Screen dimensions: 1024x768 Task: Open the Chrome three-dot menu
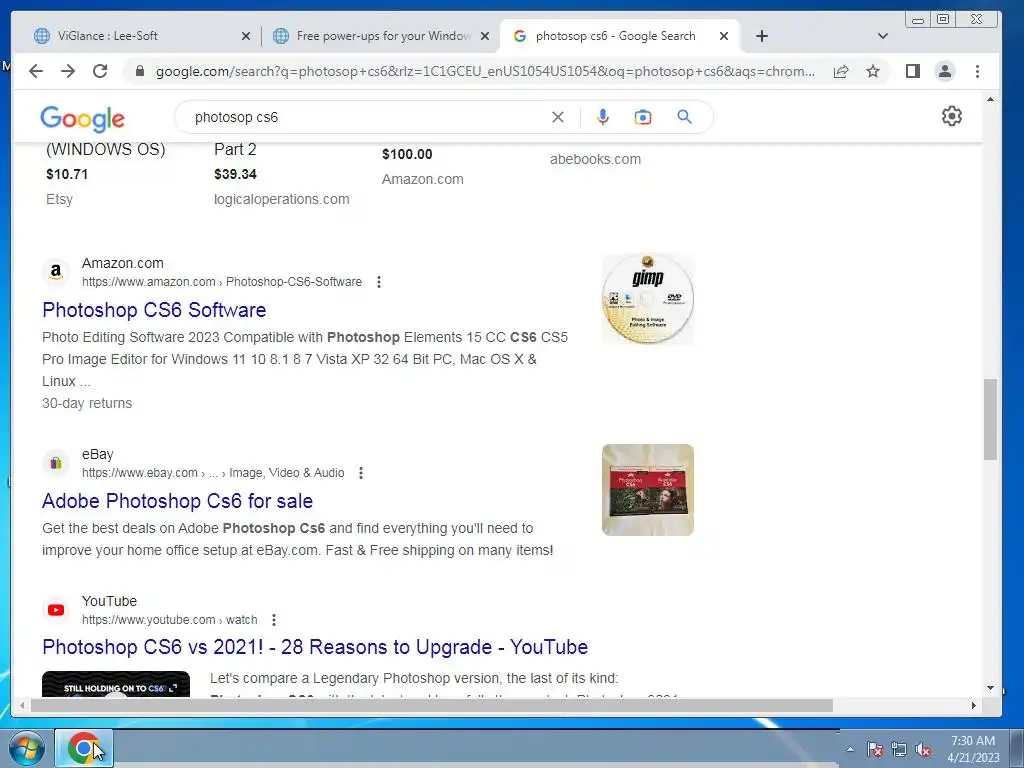click(x=978, y=71)
